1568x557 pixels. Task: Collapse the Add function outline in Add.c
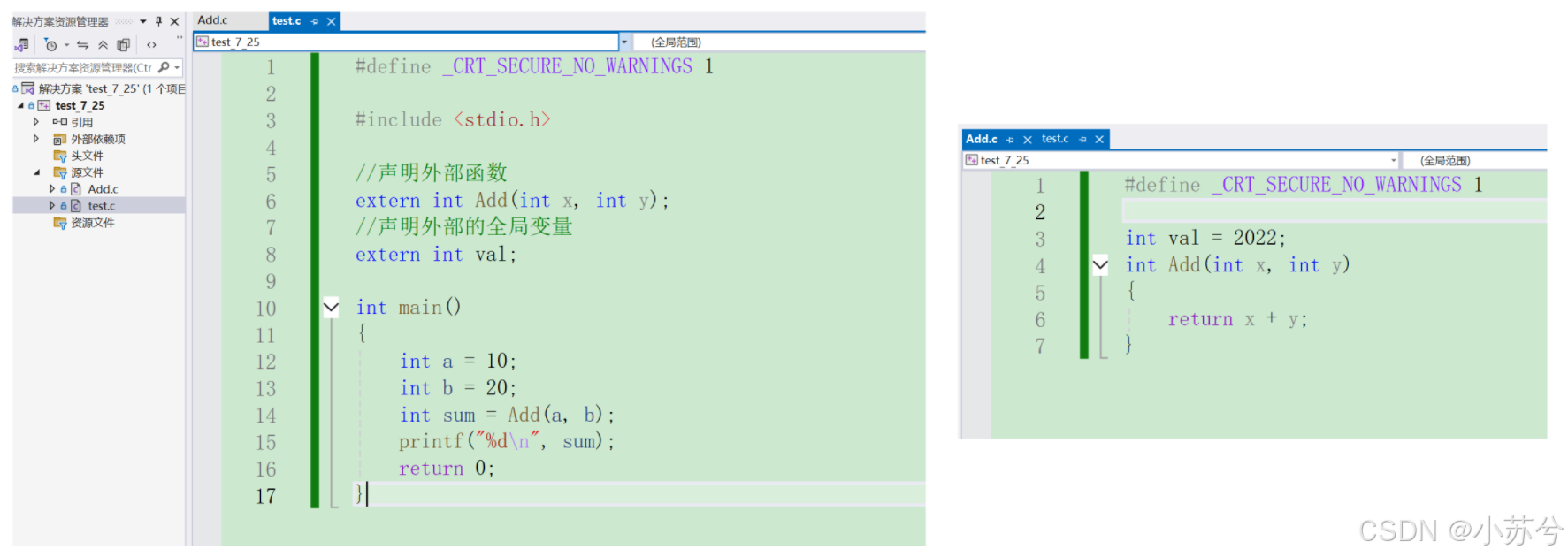point(1100,264)
